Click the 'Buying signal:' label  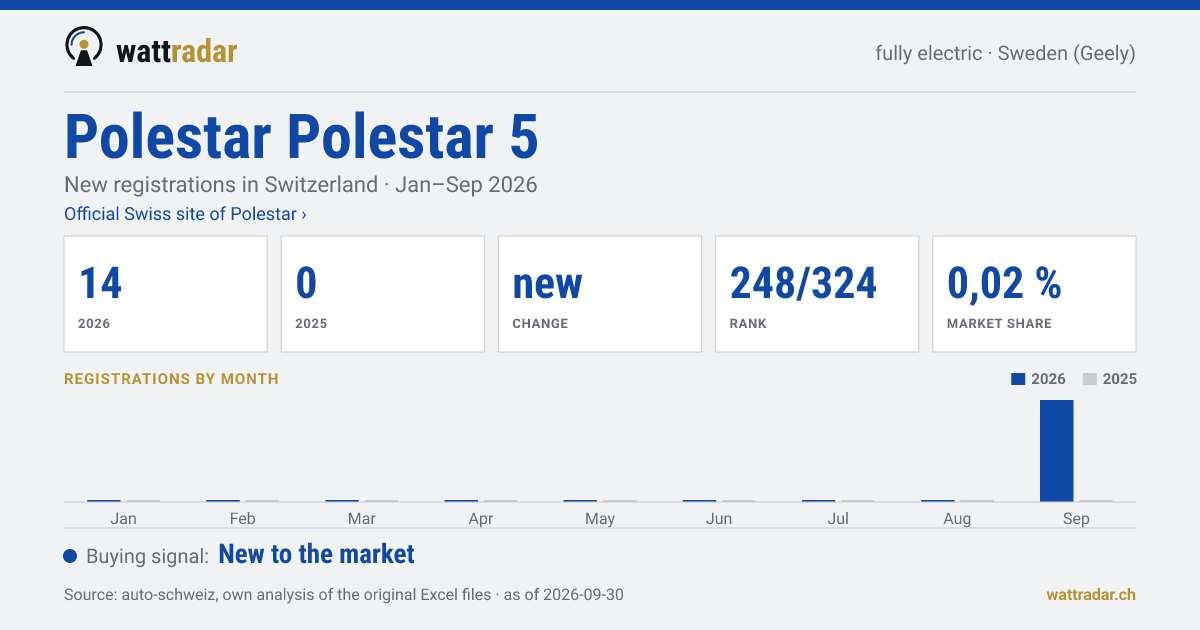148,556
